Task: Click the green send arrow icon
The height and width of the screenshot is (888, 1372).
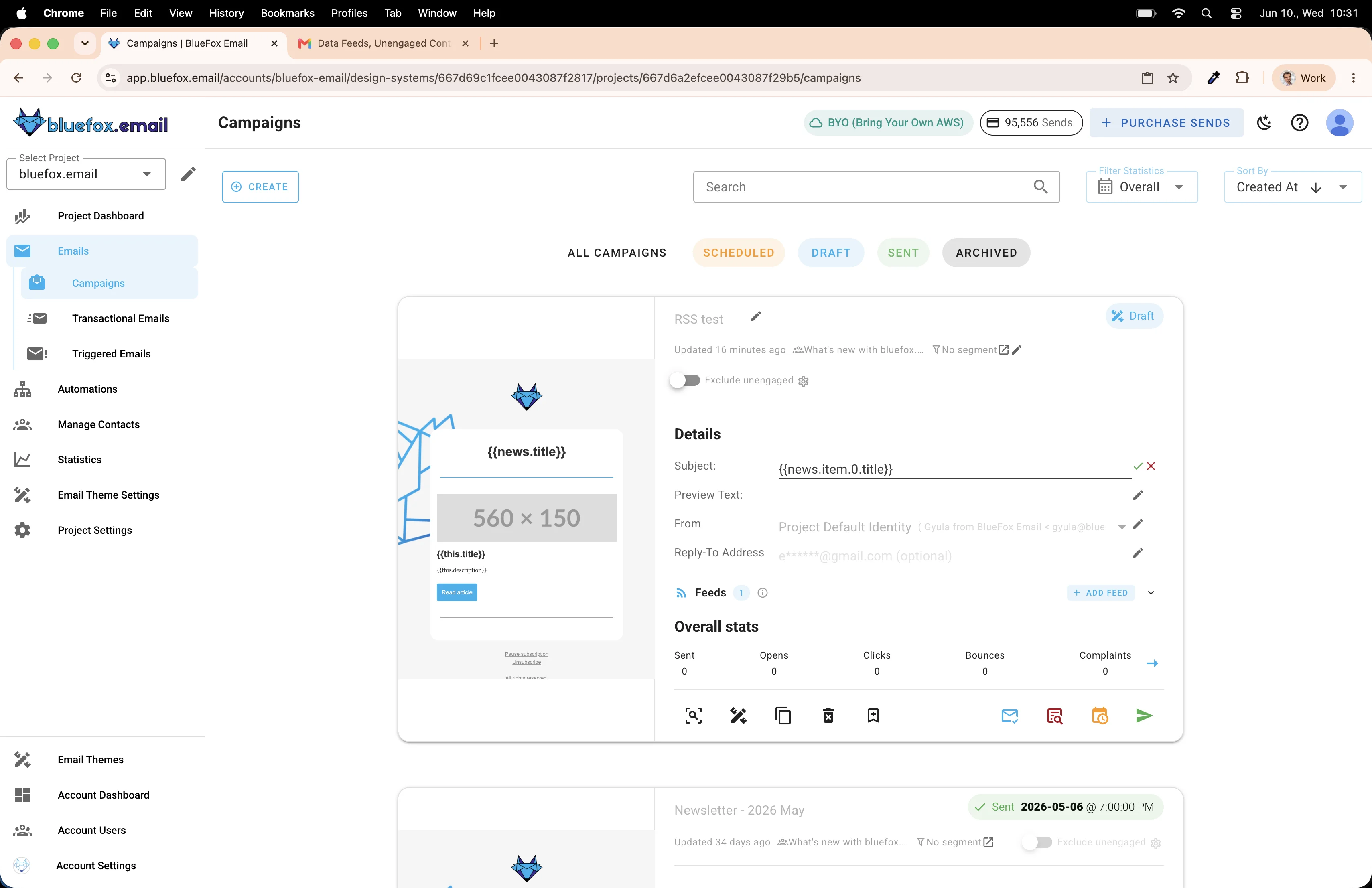Action: click(1144, 716)
